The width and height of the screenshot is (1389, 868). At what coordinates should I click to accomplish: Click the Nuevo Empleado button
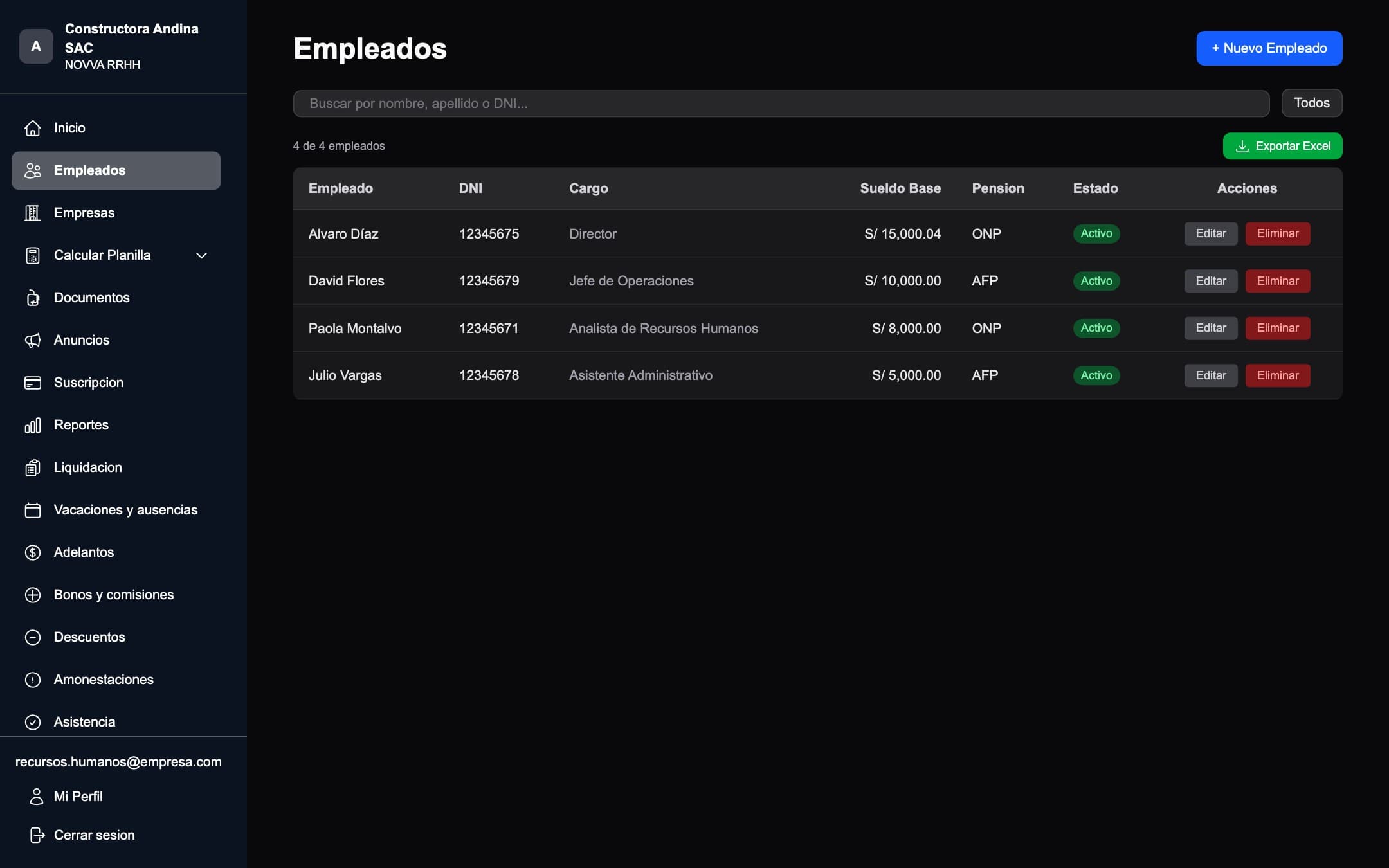pyautogui.click(x=1269, y=48)
